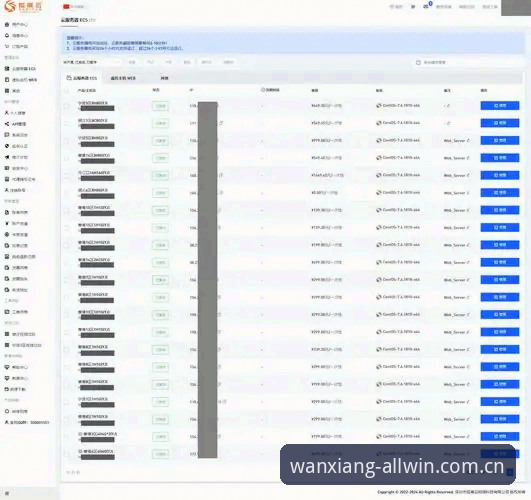Switch to the cloud server ECS tab

(82, 78)
